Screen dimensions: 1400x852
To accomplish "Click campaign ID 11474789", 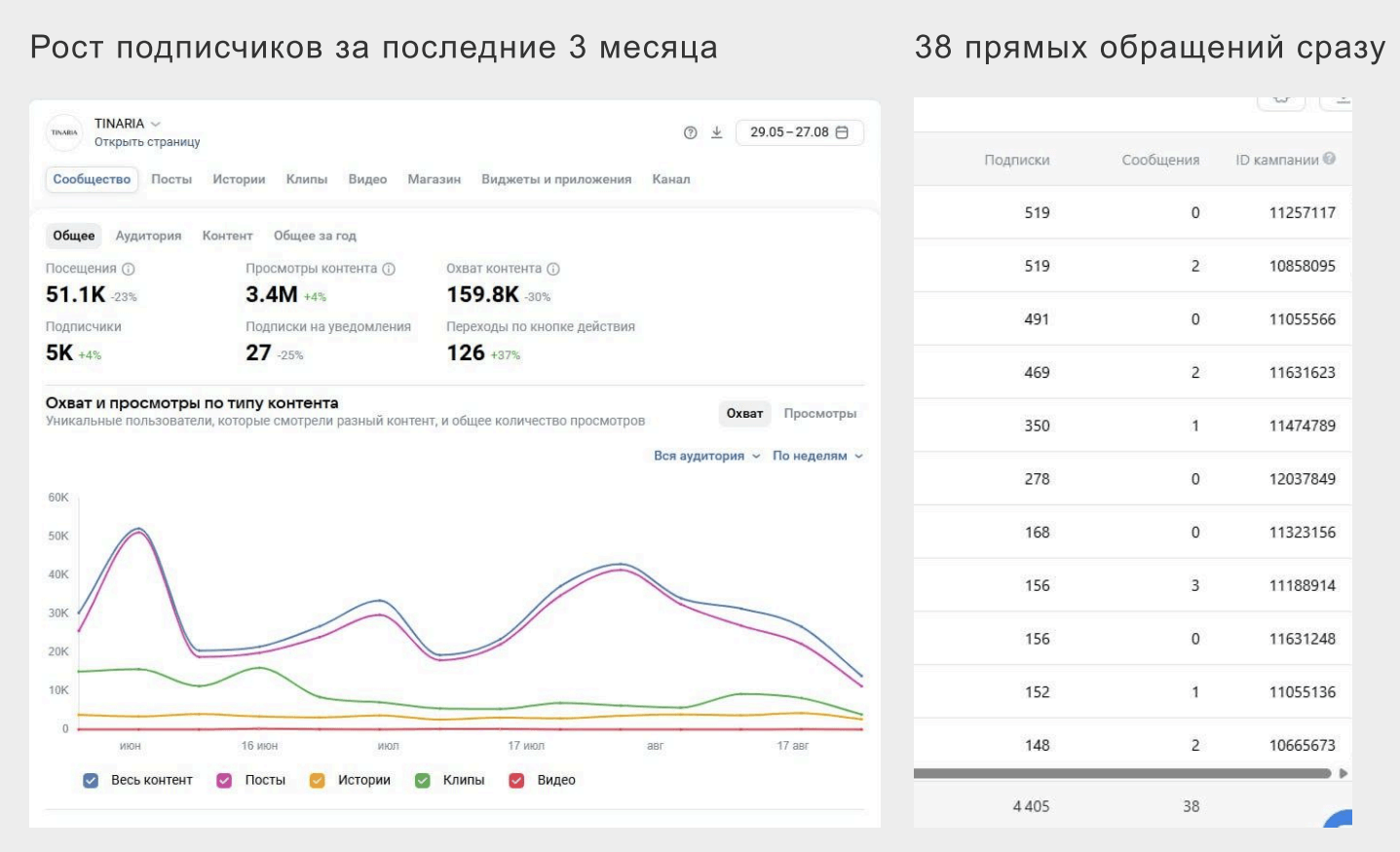I will pyautogui.click(x=1302, y=426).
